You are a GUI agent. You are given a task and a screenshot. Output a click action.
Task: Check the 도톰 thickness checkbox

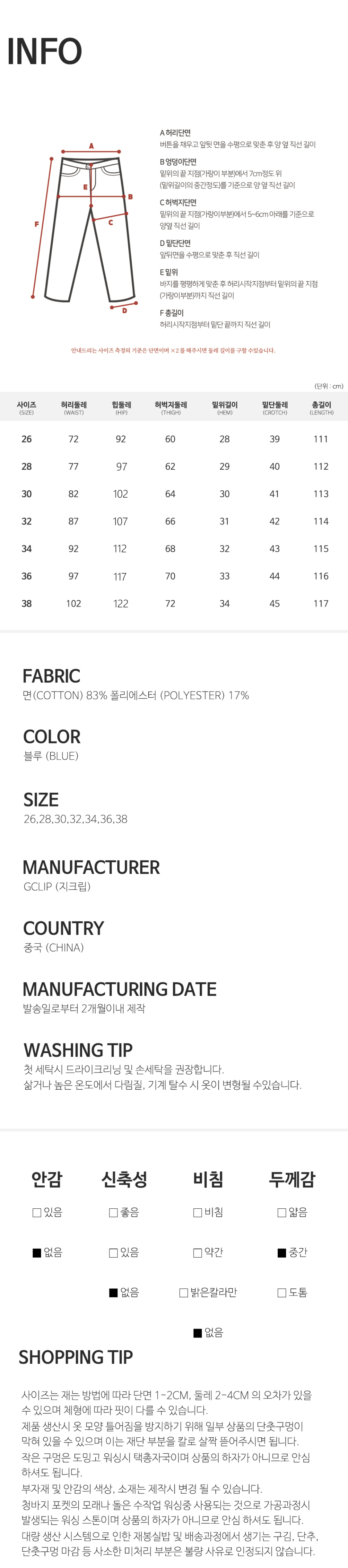pyautogui.click(x=282, y=1292)
